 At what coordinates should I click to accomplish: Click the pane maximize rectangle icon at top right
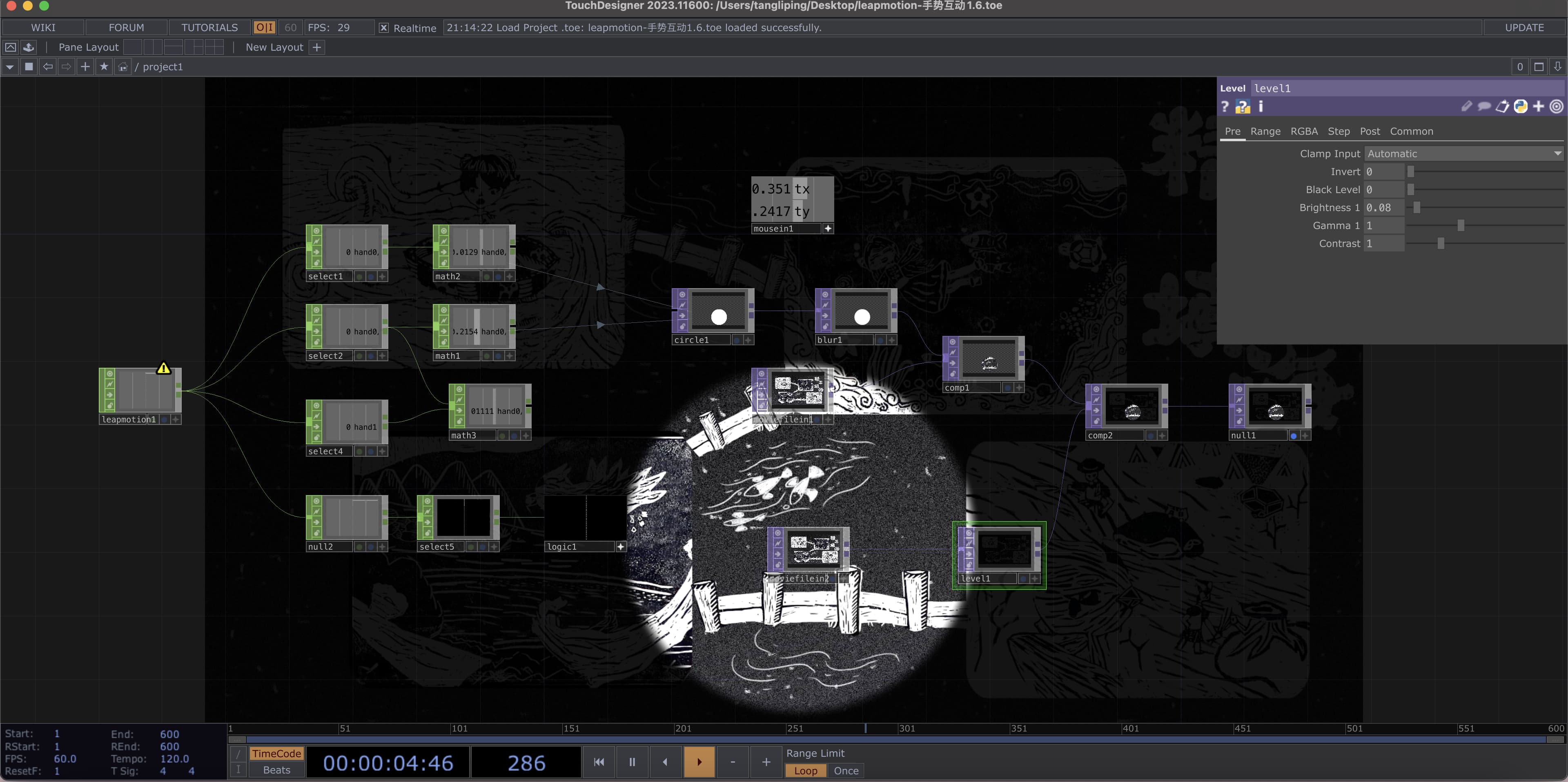[1539, 67]
